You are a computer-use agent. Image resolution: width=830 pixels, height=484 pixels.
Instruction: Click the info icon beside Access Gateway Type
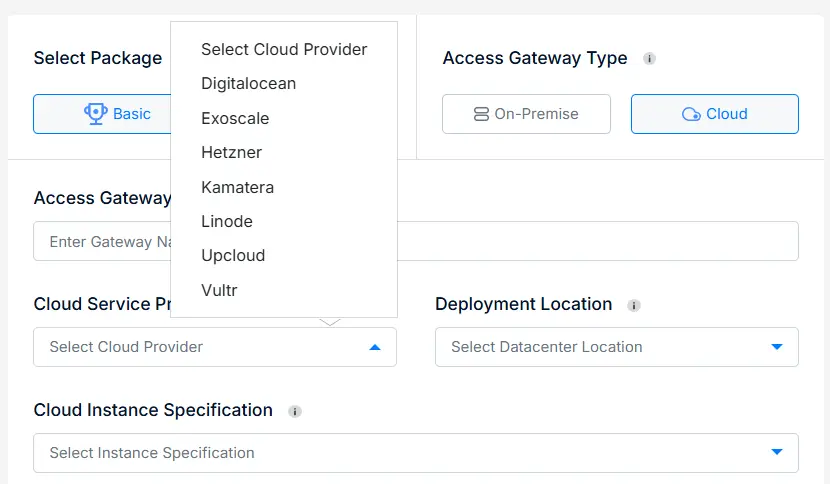pos(649,58)
